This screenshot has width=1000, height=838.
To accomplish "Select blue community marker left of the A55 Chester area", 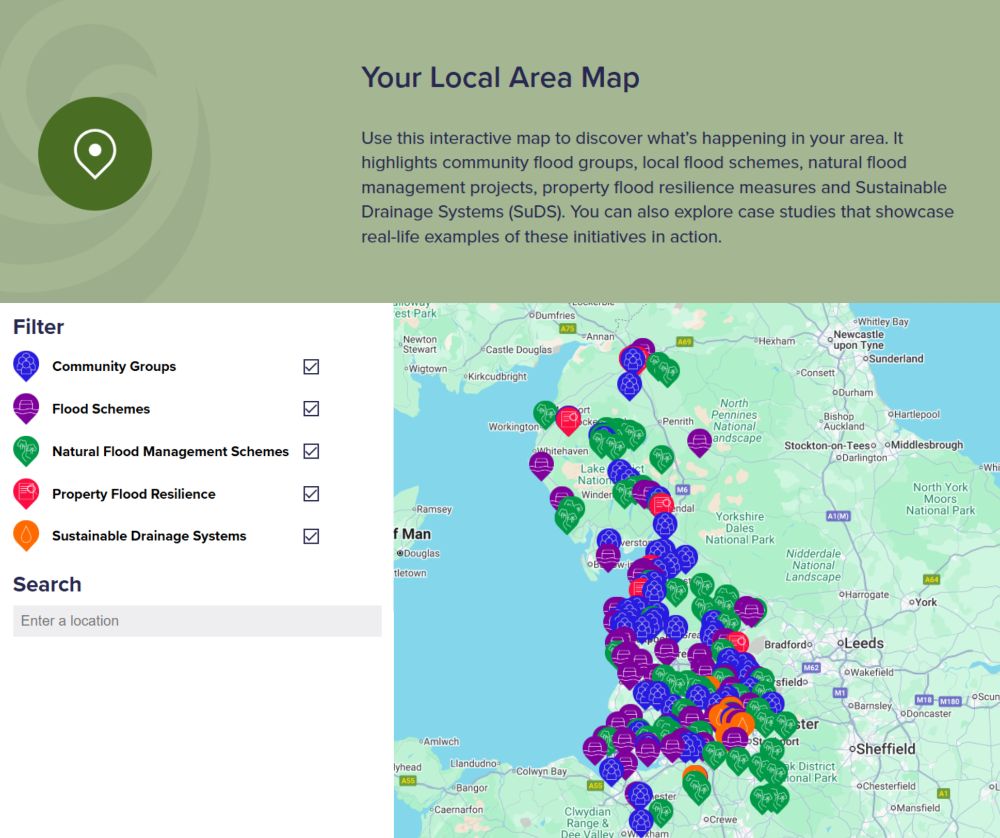I will point(611,771).
